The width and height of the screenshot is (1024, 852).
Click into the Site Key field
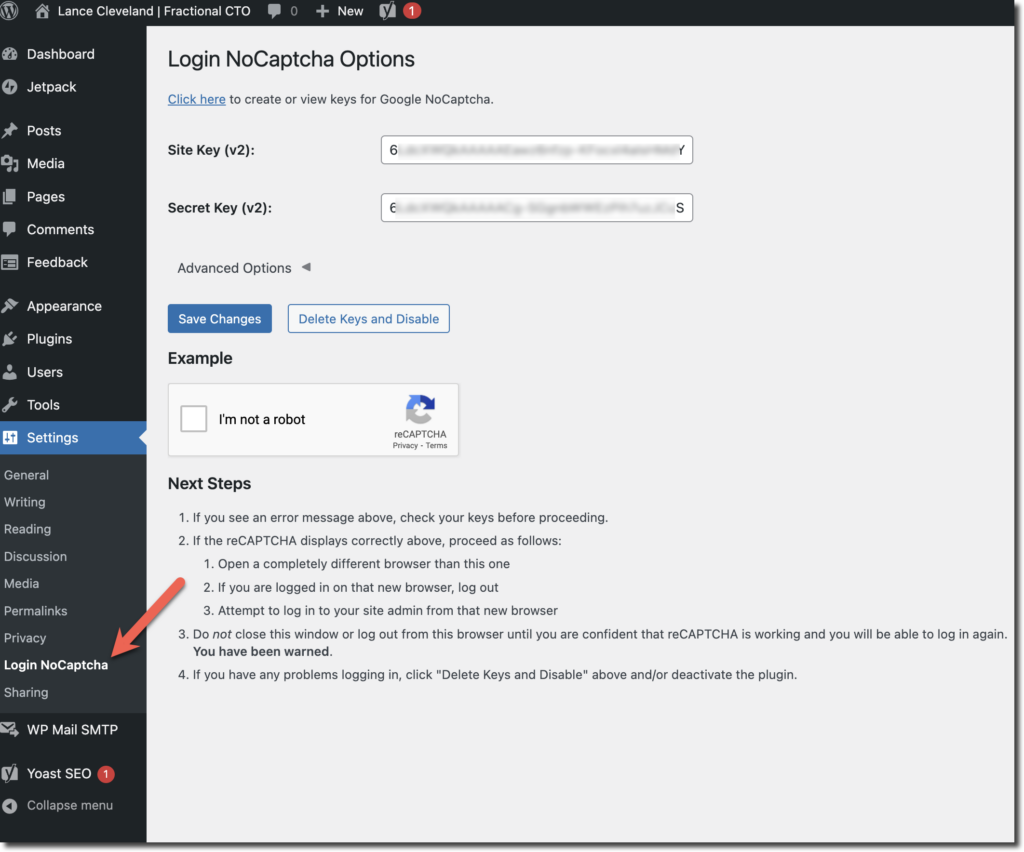click(x=536, y=151)
